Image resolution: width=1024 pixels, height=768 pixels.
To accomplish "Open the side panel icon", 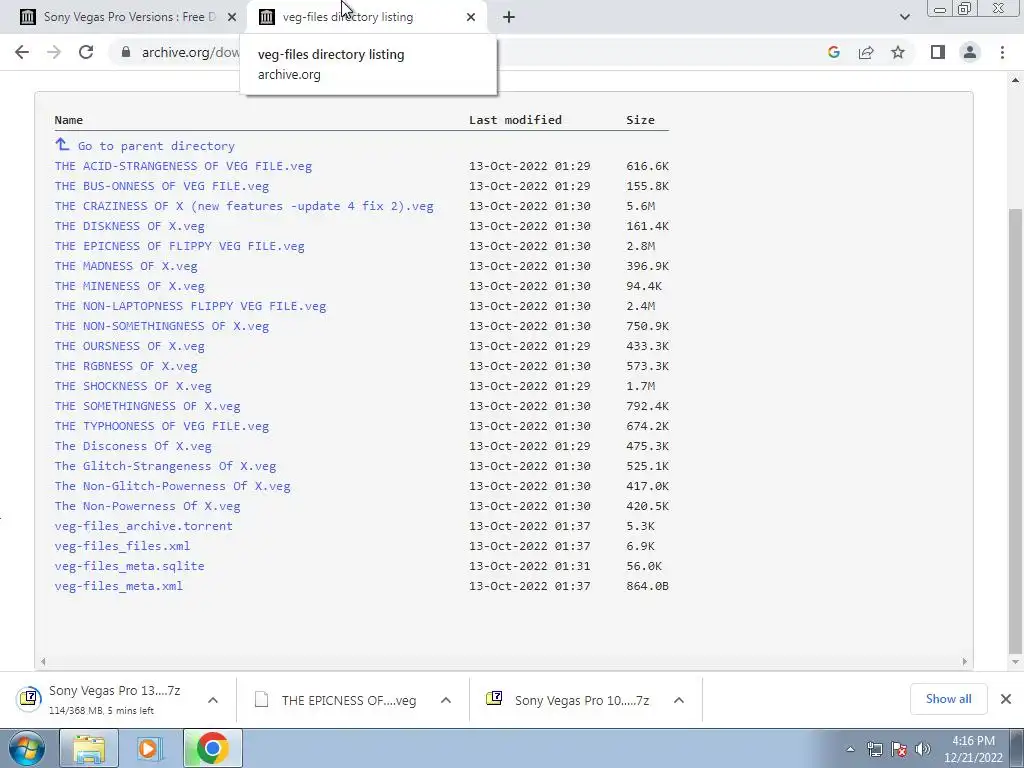I will click(x=938, y=52).
